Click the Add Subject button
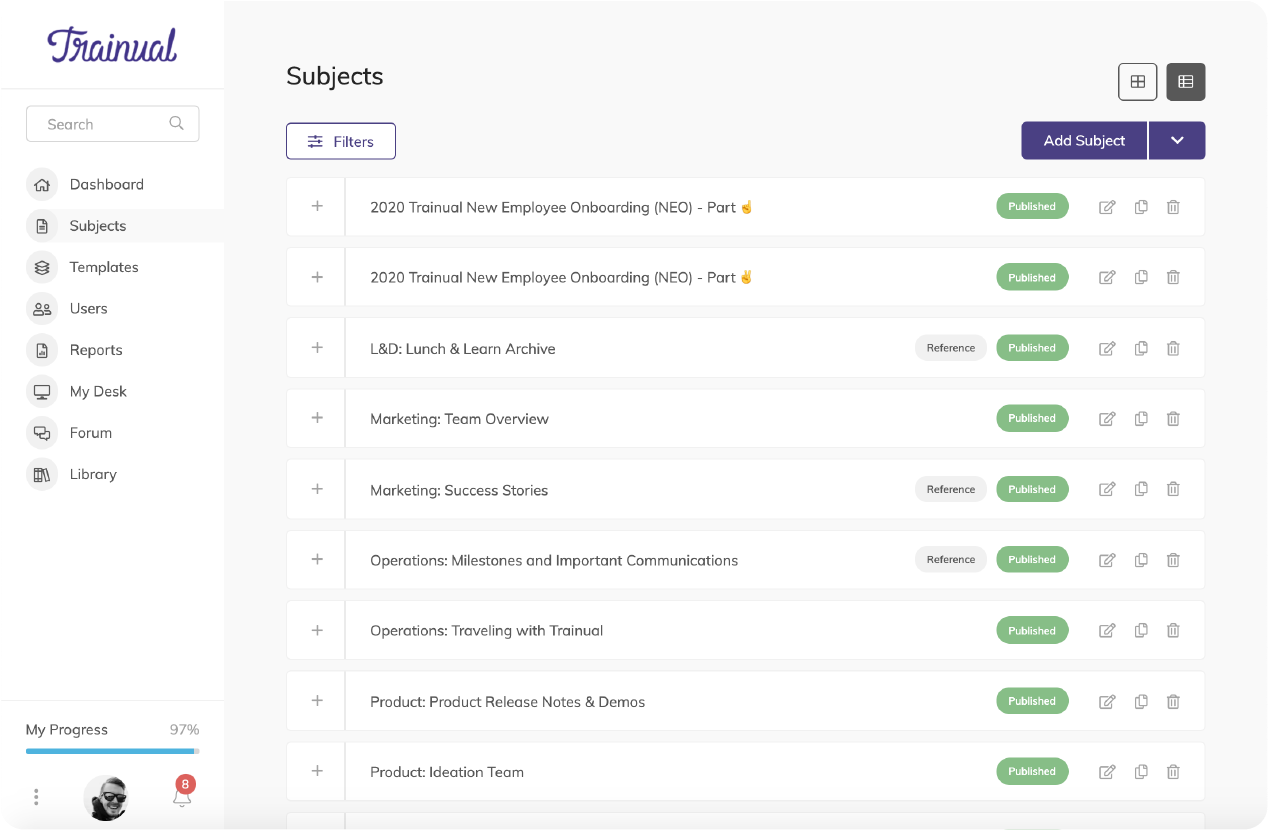 coord(1084,141)
